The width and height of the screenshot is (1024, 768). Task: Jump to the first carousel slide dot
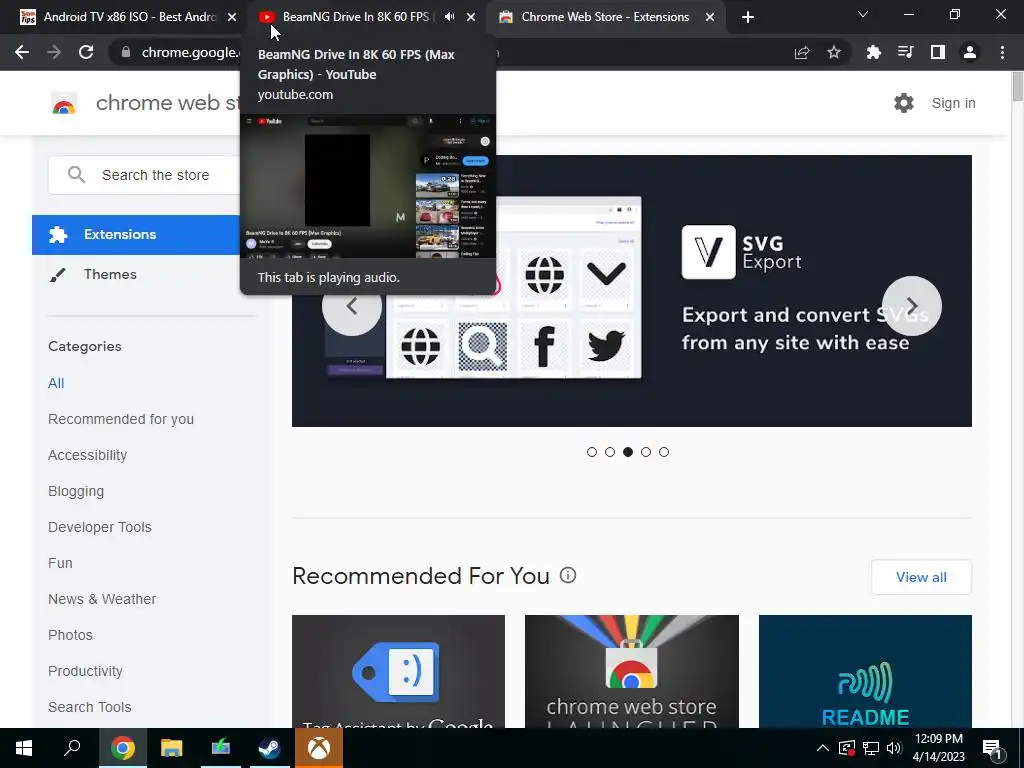592,452
